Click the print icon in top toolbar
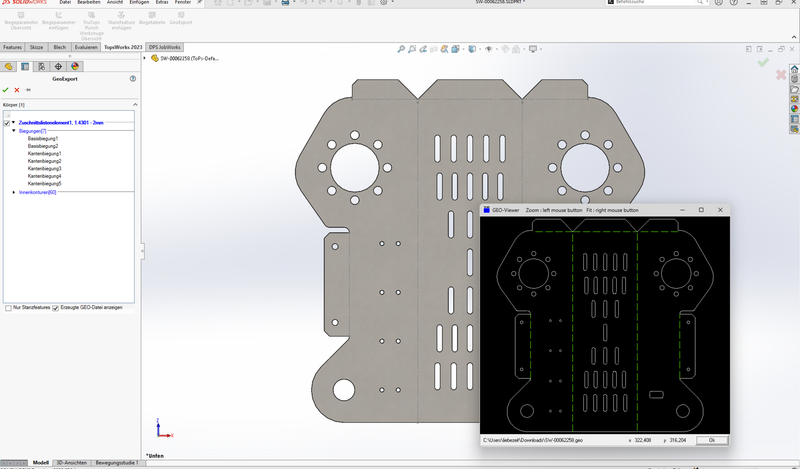 [x=285, y=2]
